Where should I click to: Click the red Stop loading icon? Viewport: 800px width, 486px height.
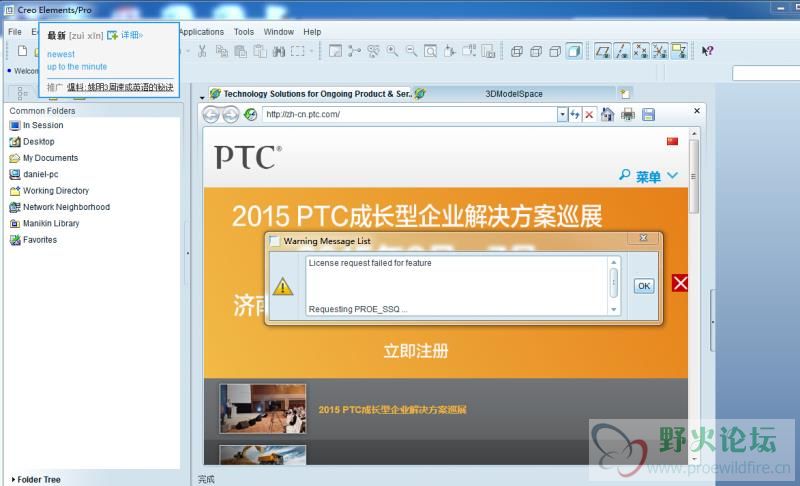pos(589,114)
